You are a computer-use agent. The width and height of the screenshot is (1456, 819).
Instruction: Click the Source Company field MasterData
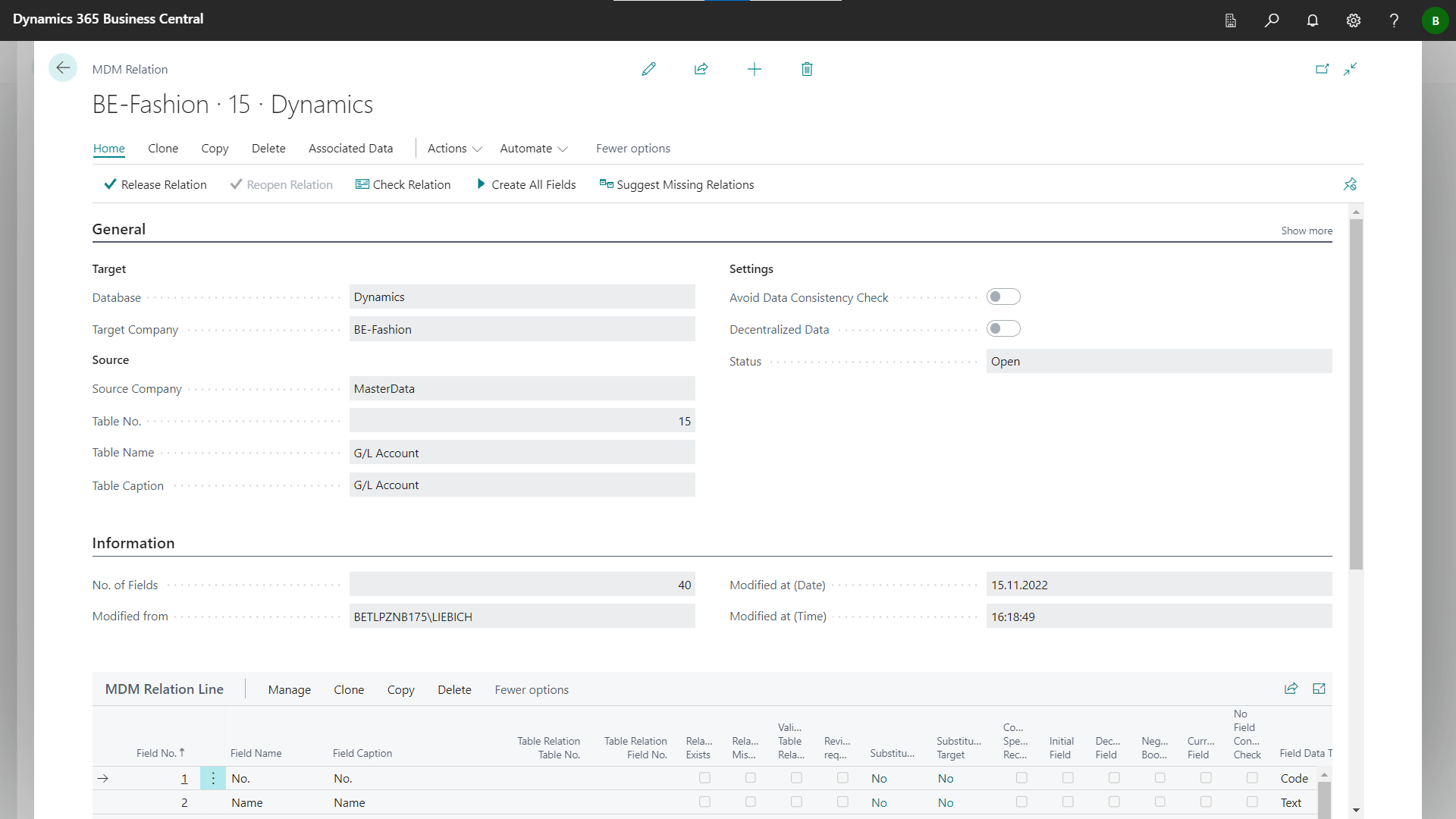point(522,388)
